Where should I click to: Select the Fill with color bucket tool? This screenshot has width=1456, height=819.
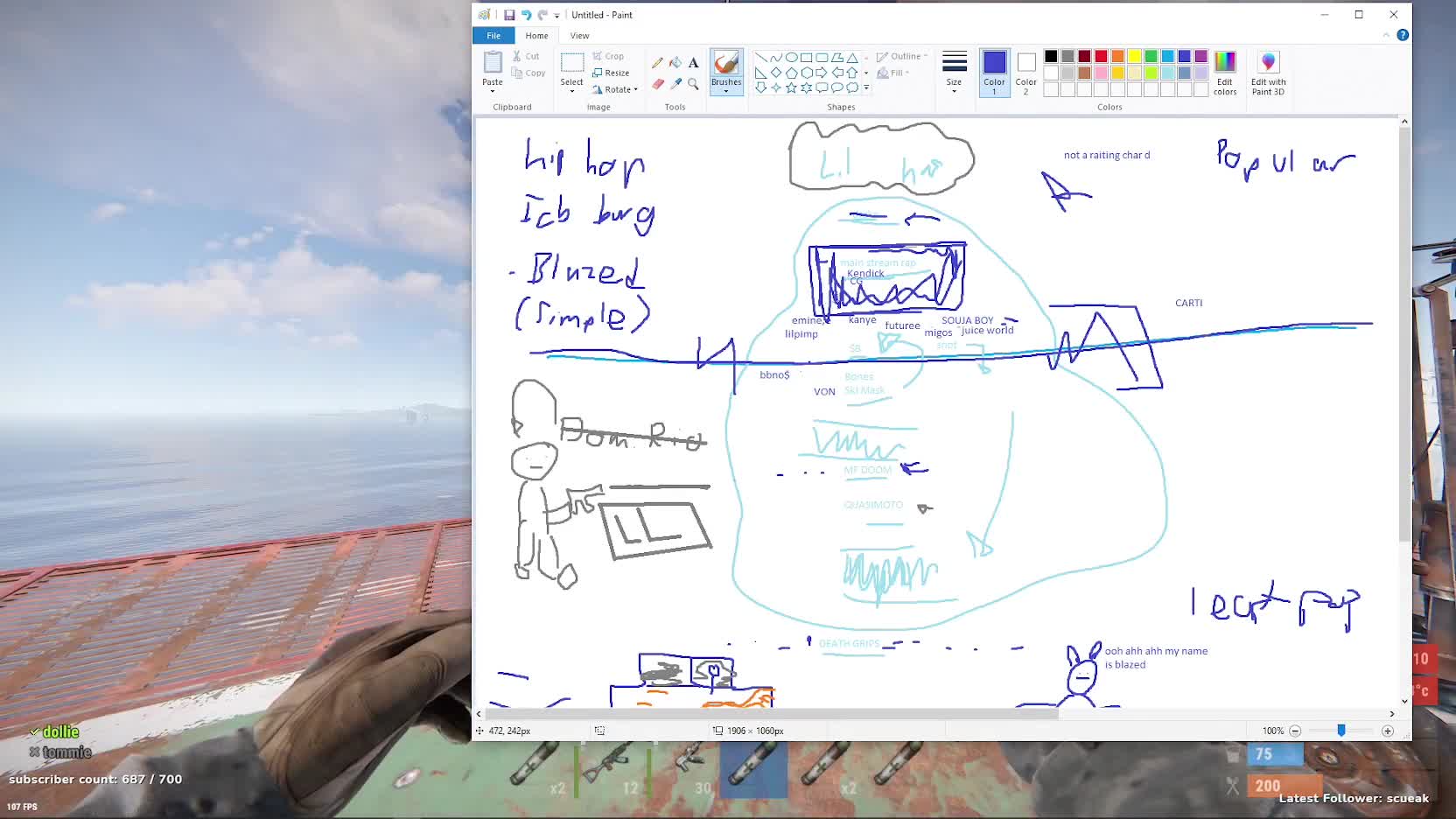(675, 62)
